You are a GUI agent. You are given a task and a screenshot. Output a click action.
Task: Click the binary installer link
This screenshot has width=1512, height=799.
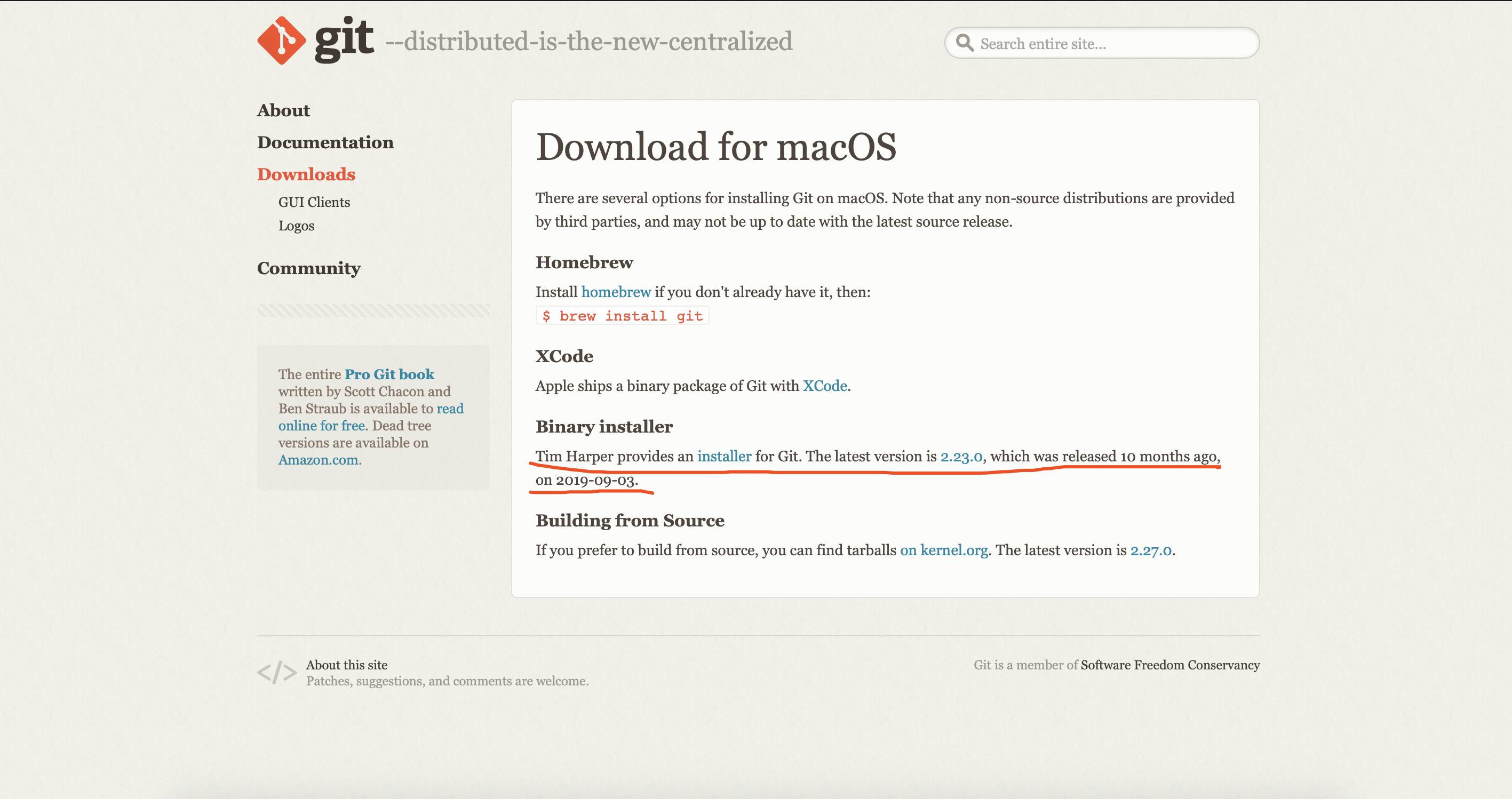click(x=723, y=457)
